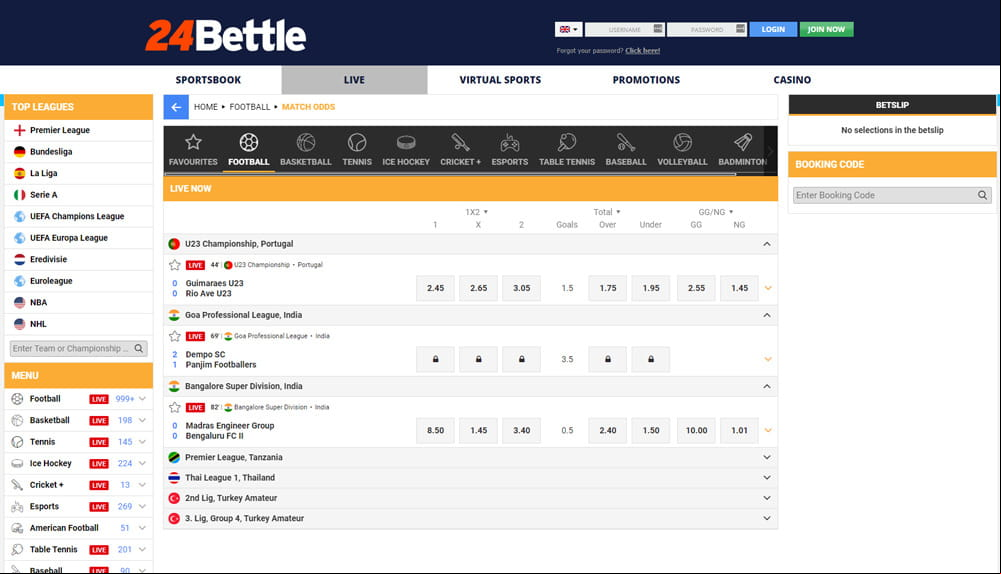1001x574 pixels.
Task: Open the GG/NG market dropdown
Action: pyautogui.click(x=716, y=212)
